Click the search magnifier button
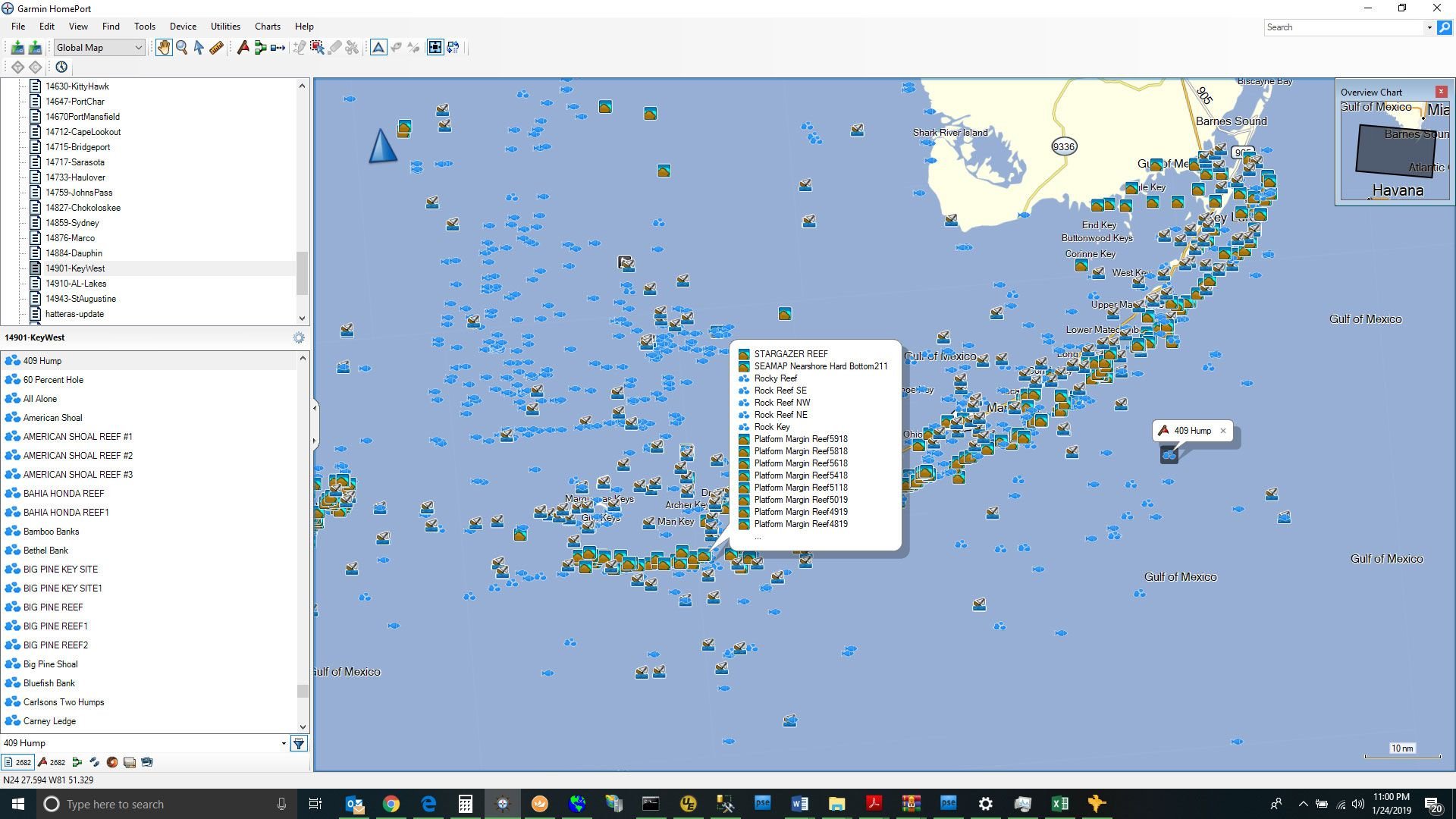 [x=1445, y=27]
